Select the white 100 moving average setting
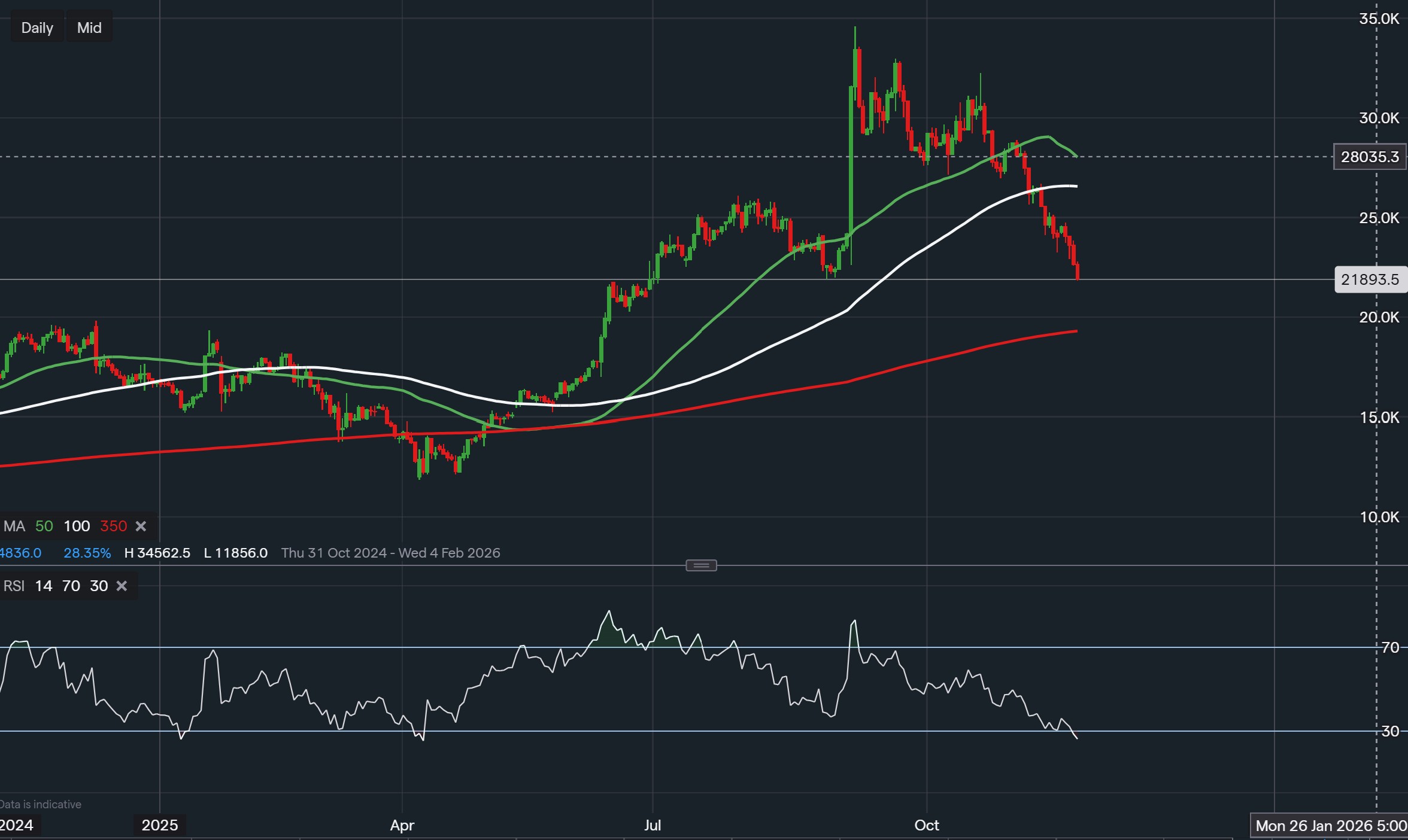Image resolution: width=1408 pixels, height=840 pixels. 77,526
